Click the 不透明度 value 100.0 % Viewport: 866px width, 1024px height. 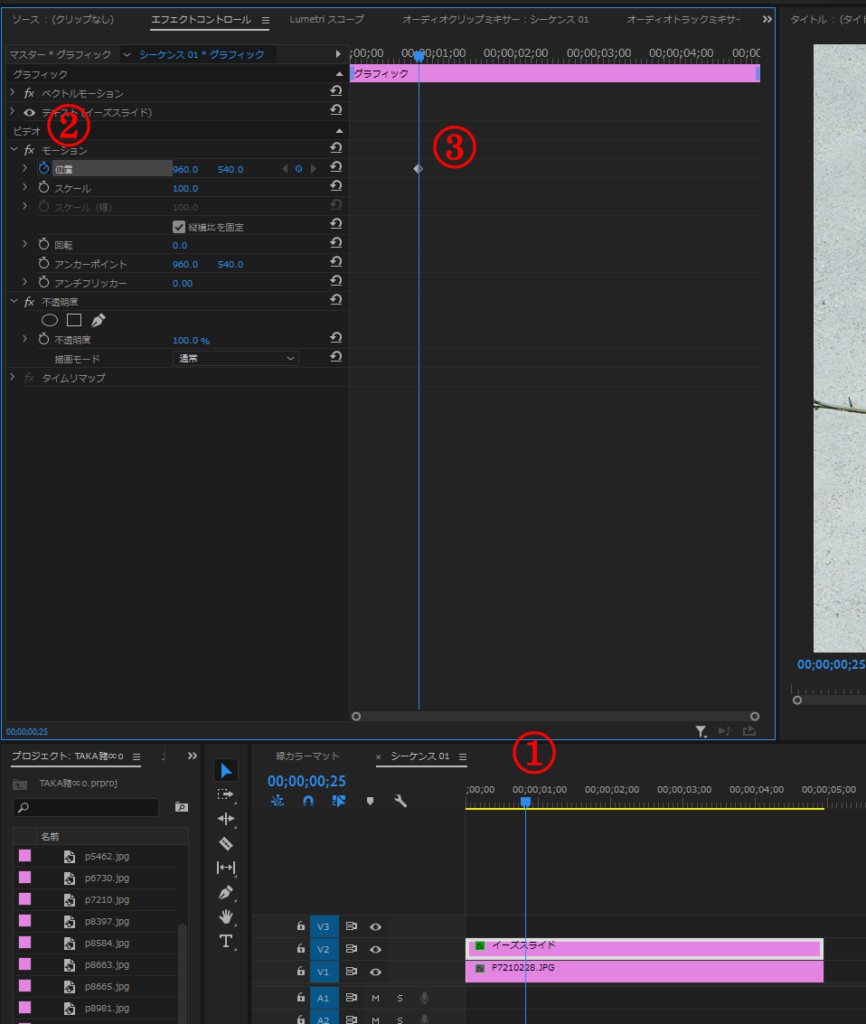click(x=191, y=340)
